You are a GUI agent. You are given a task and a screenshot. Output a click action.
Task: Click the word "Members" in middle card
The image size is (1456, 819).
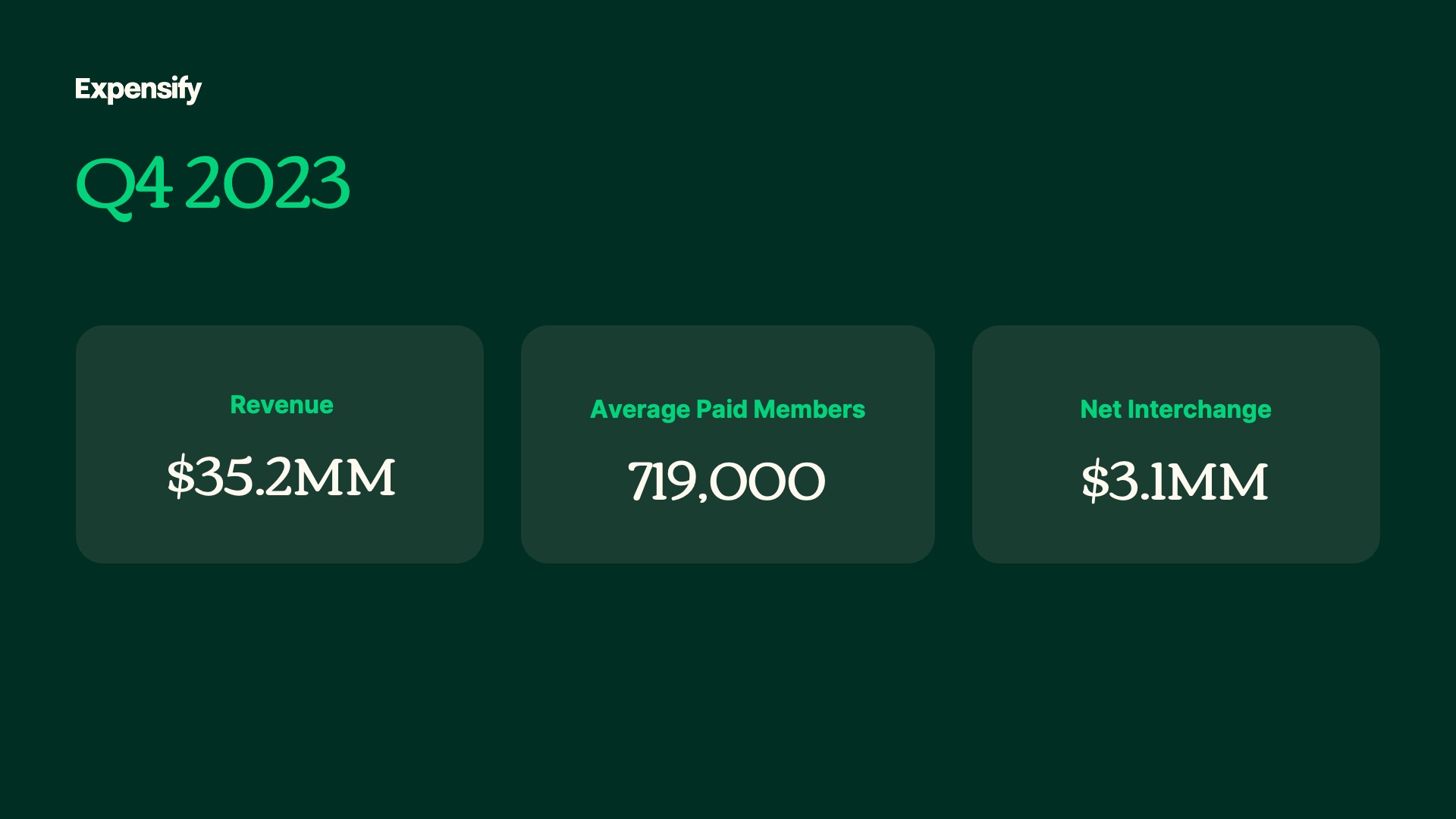tap(809, 409)
